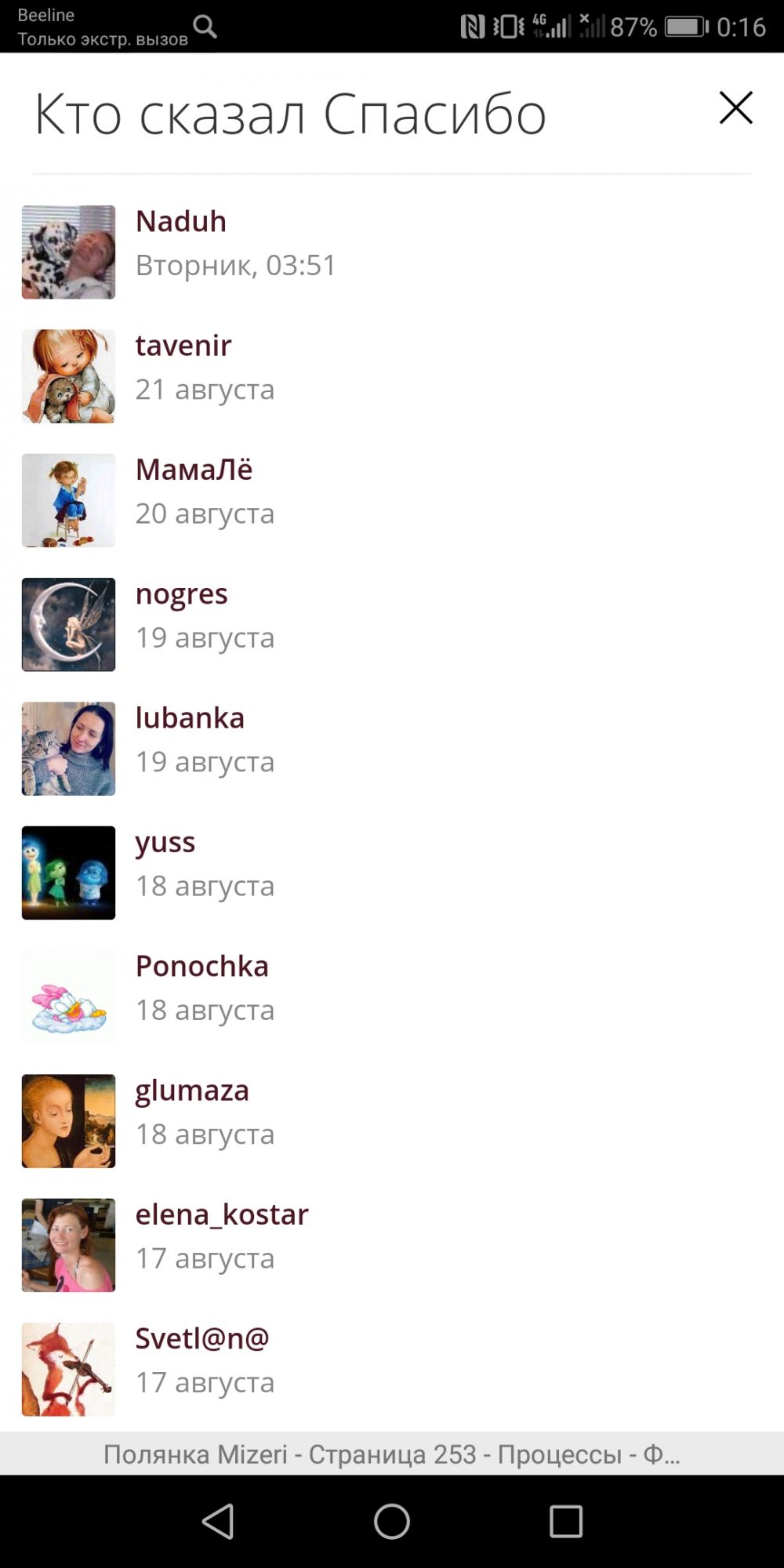The width and height of the screenshot is (784, 1568).
Task: Open Svetl@n@'s fox violin avatar
Action: [68, 1369]
